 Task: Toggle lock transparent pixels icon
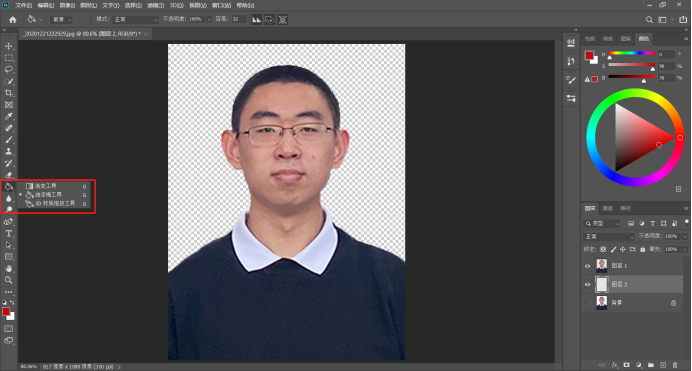[603, 249]
